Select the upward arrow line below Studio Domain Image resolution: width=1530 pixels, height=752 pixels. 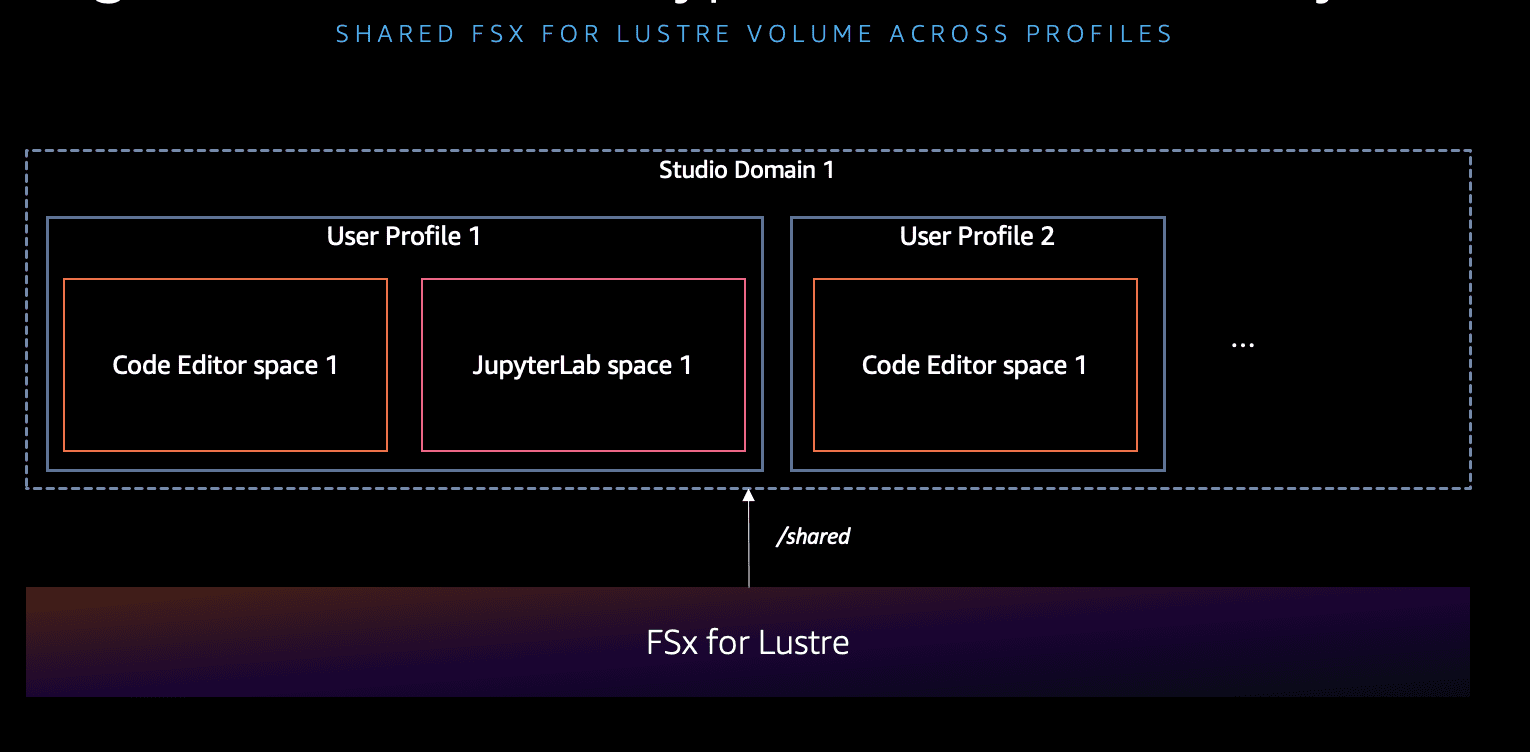(x=748, y=545)
